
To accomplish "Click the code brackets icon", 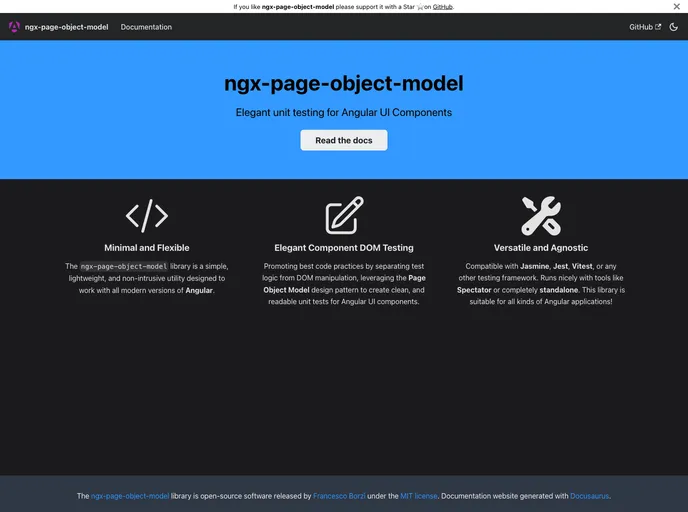I will pos(147,216).
